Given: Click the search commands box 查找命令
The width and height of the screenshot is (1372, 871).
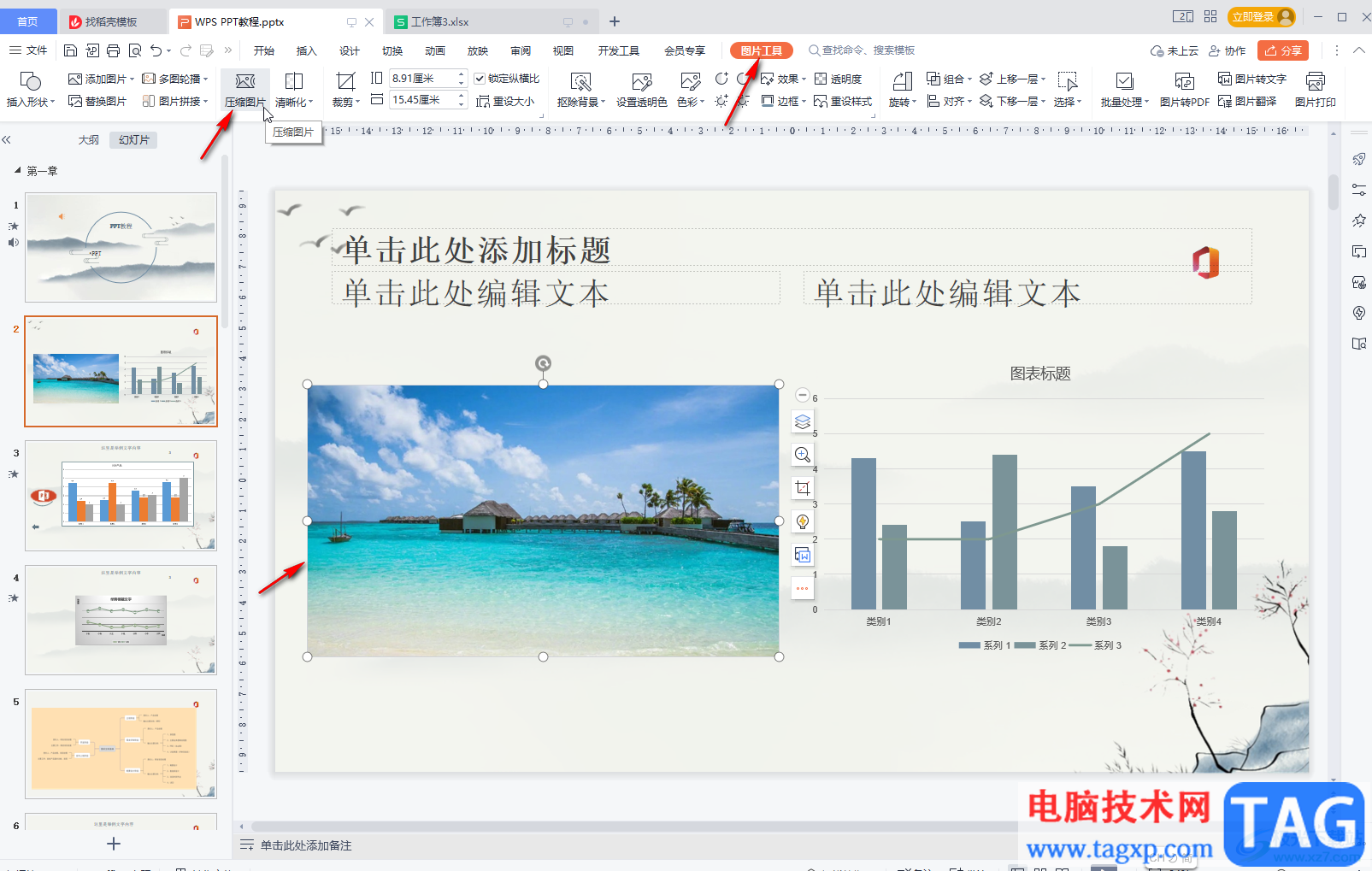Looking at the screenshot, I should (862, 50).
